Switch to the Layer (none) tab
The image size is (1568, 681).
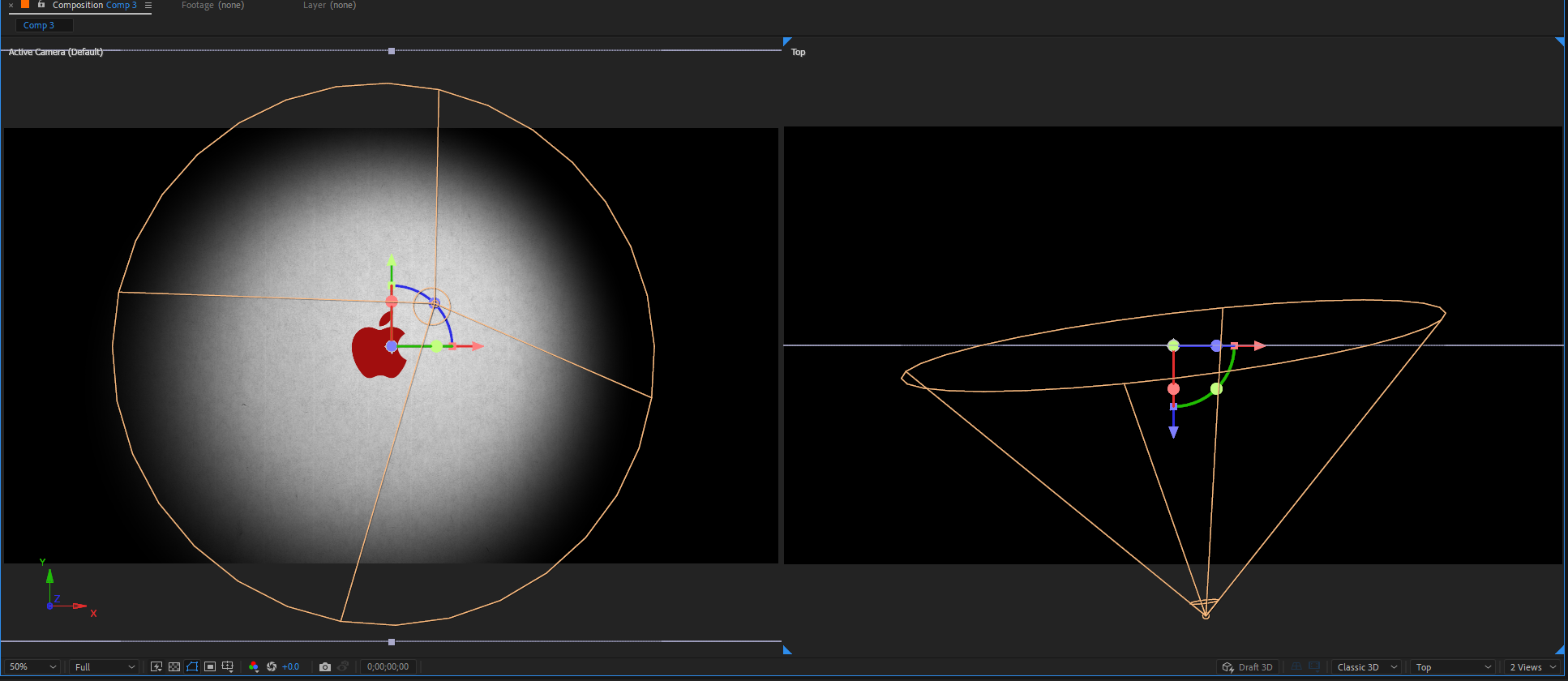(x=329, y=6)
